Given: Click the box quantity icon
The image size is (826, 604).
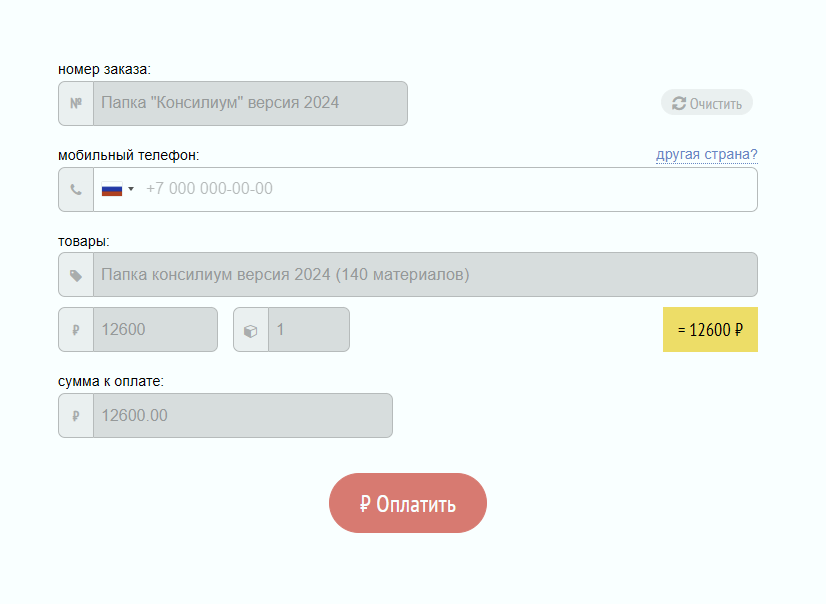Looking at the screenshot, I should (251, 331).
